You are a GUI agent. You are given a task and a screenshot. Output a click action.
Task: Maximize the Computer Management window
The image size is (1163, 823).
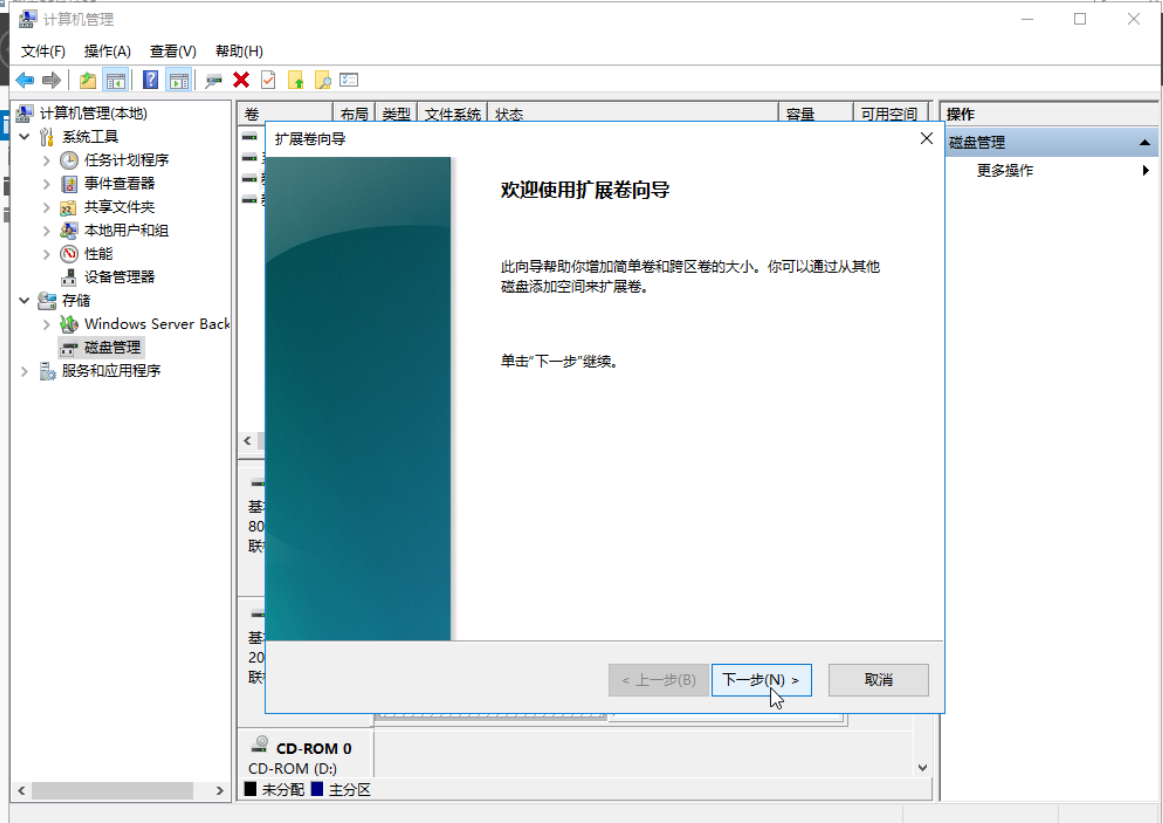[x=1080, y=19]
